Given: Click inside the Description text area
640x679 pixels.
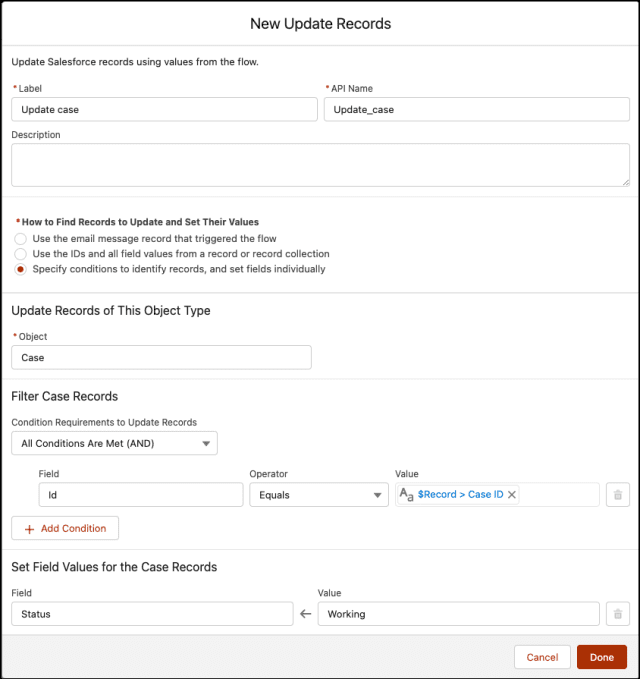Looking at the screenshot, I should coord(320,164).
